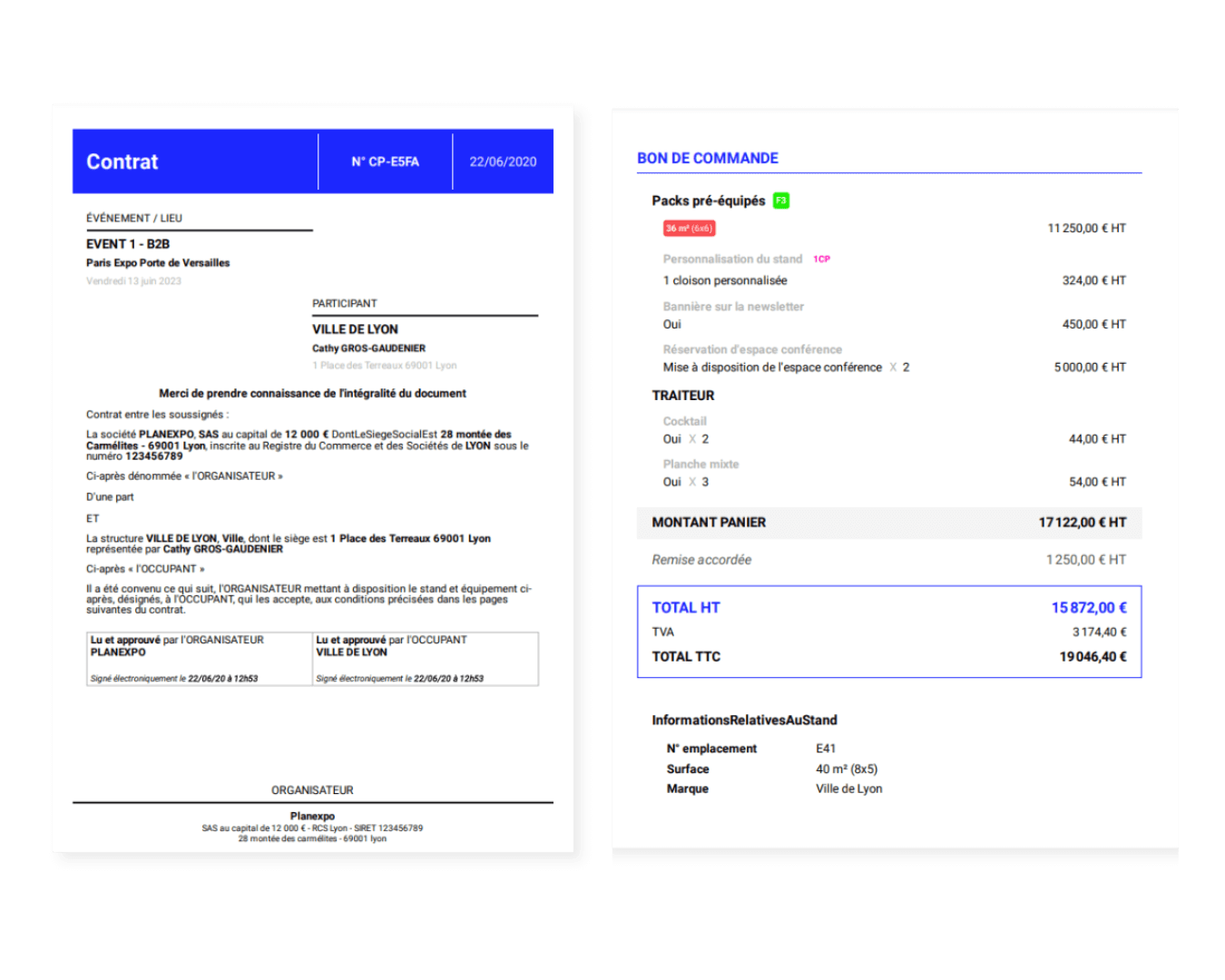Click the address 1 Place des Terreaux 69001 Lyon
Image resolution: width=1225 pixels, height=980 pixels.
385,366
